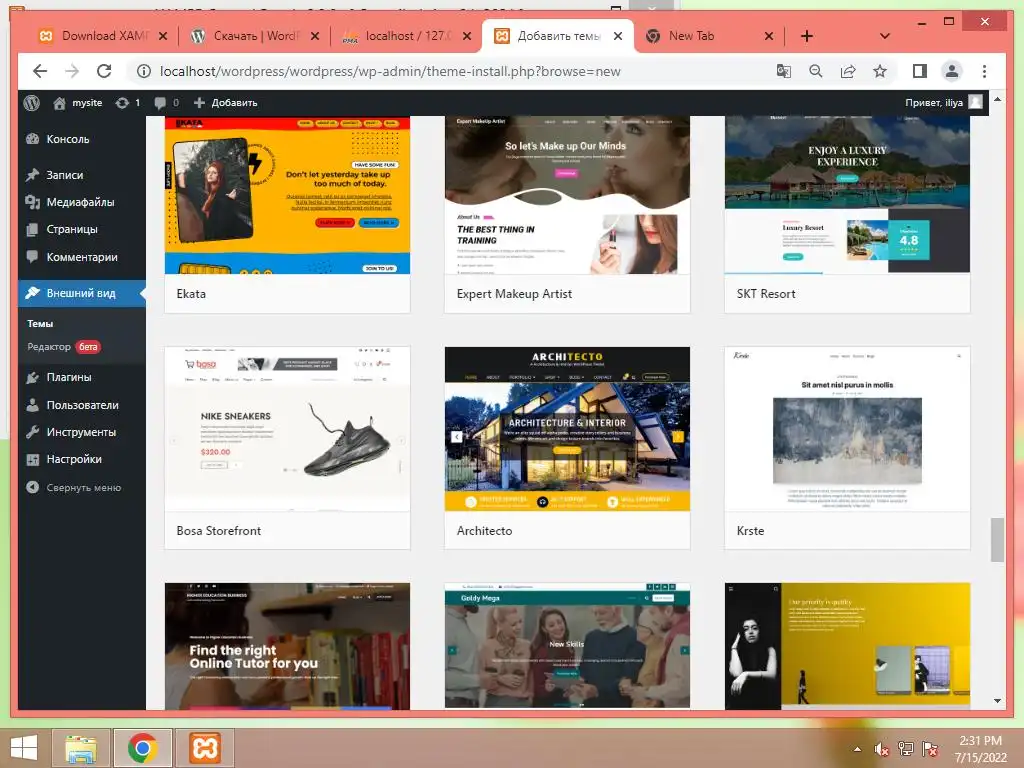The height and width of the screenshot is (768, 1024).
Task: Reload the page
Action: 104,71
